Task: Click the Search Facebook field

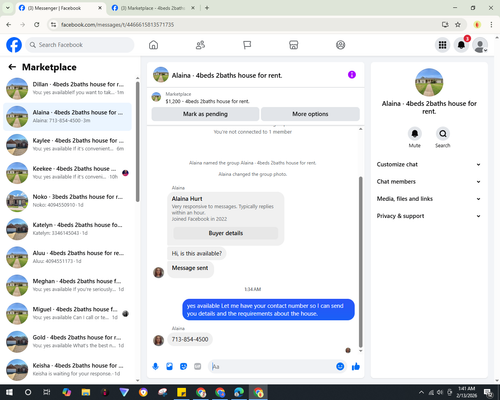Action: [x=80, y=45]
